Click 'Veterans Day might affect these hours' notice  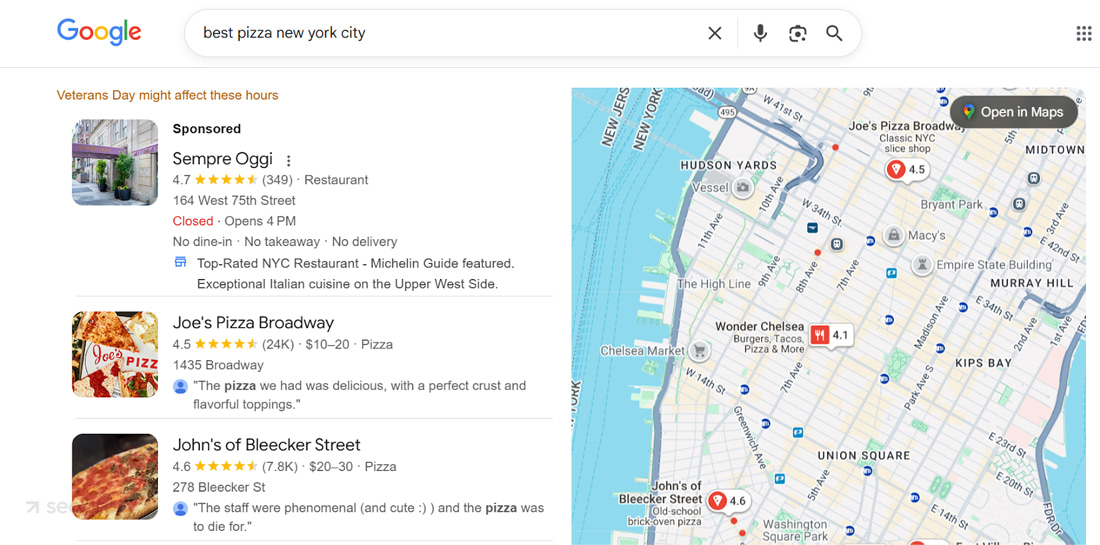[168, 95]
